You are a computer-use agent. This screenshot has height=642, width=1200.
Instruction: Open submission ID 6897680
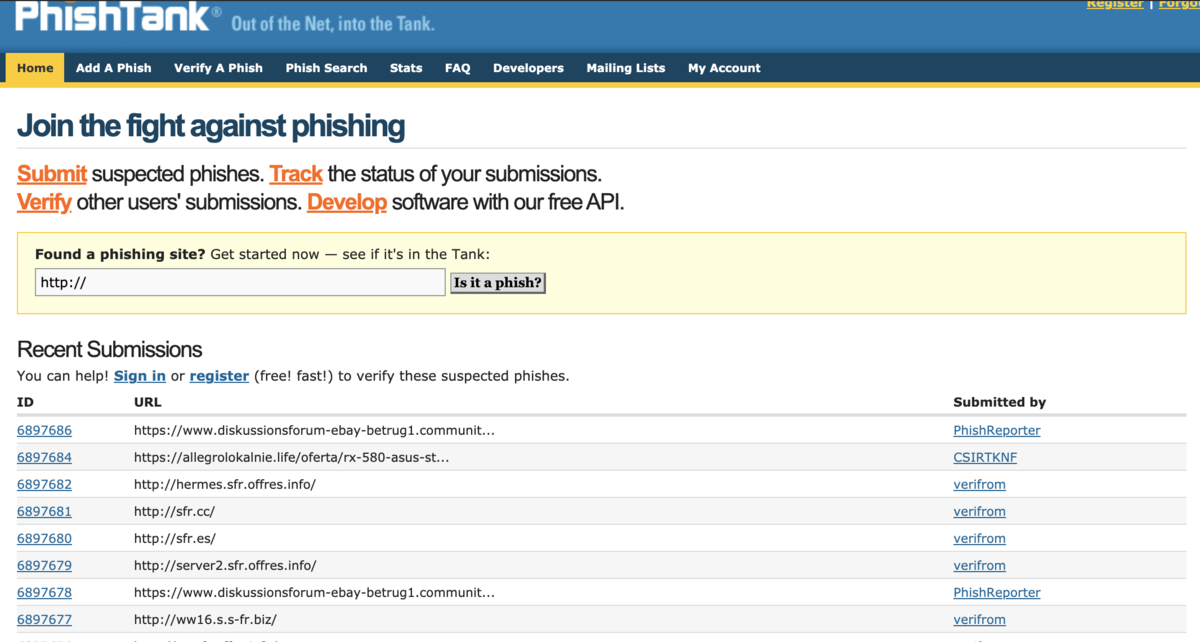44,538
